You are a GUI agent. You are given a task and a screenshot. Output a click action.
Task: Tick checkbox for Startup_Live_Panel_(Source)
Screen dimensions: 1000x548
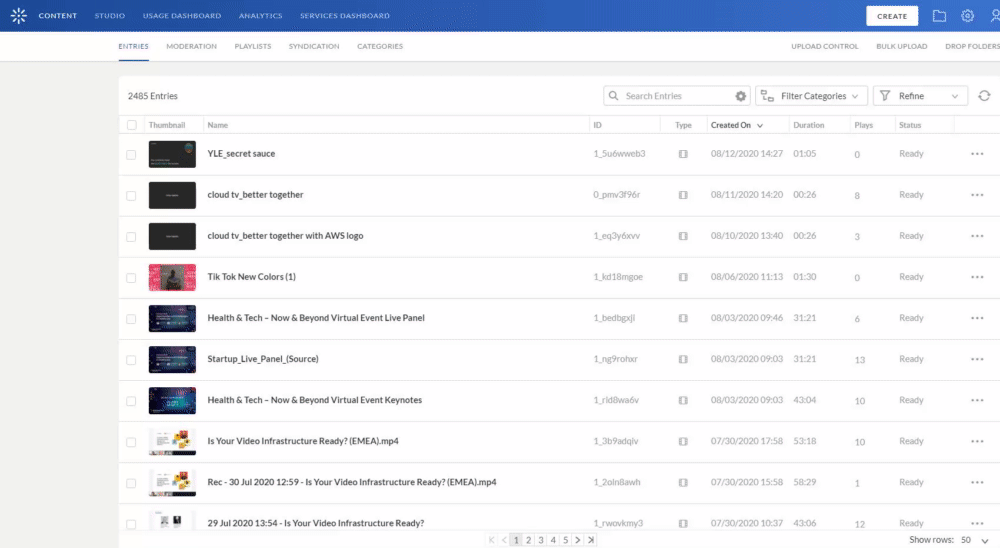tap(132, 359)
